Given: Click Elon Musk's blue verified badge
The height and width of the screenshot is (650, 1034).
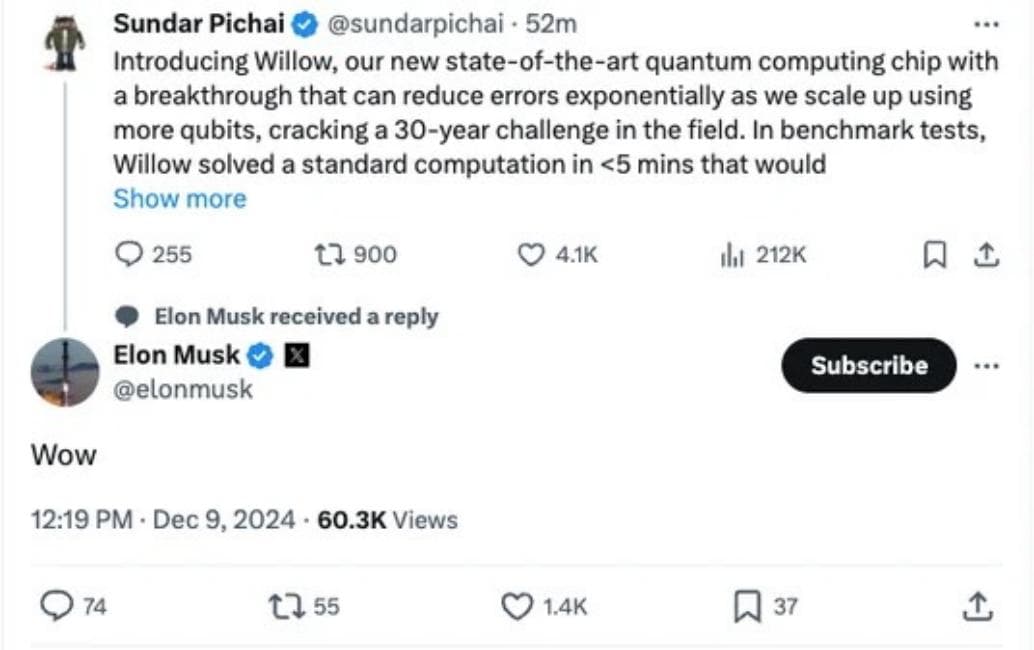Looking at the screenshot, I should (x=260, y=355).
